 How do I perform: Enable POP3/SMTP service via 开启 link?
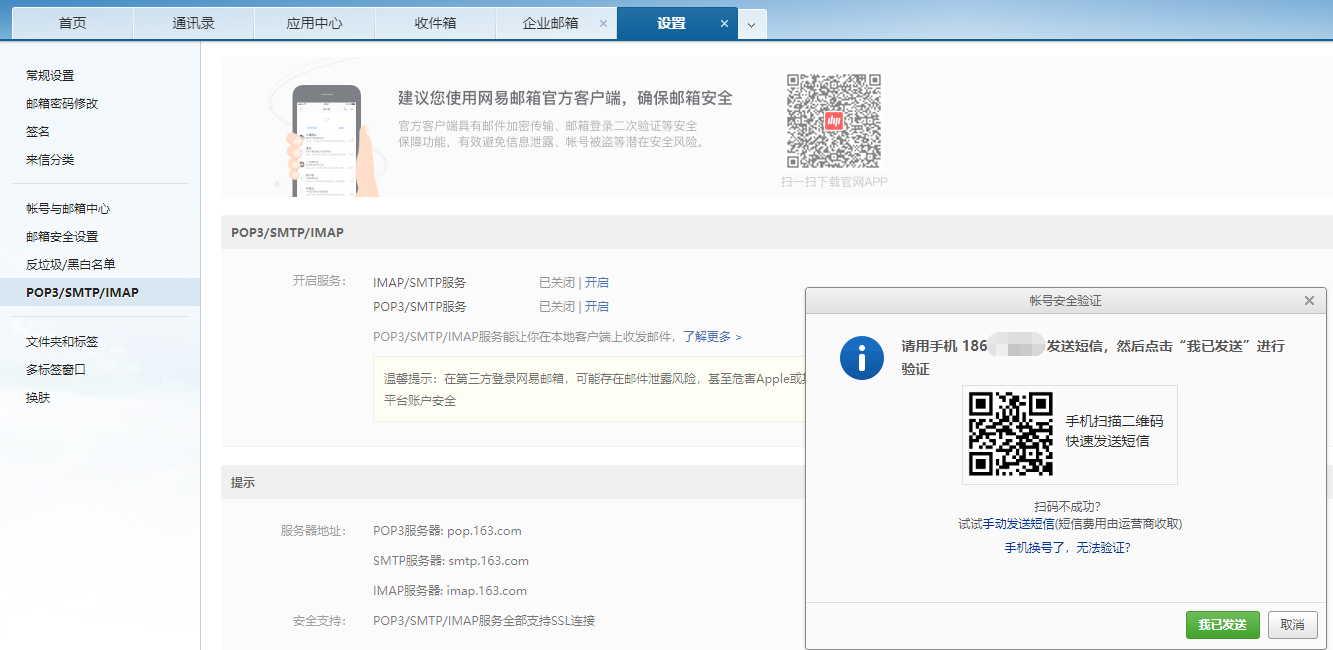coord(597,306)
